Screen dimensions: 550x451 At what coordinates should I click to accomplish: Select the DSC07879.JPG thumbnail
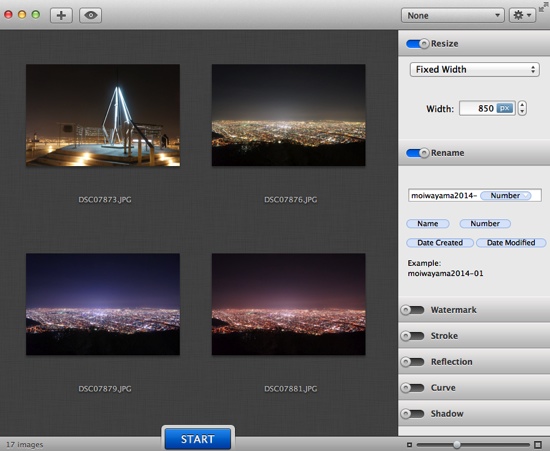click(x=103, y=304)
